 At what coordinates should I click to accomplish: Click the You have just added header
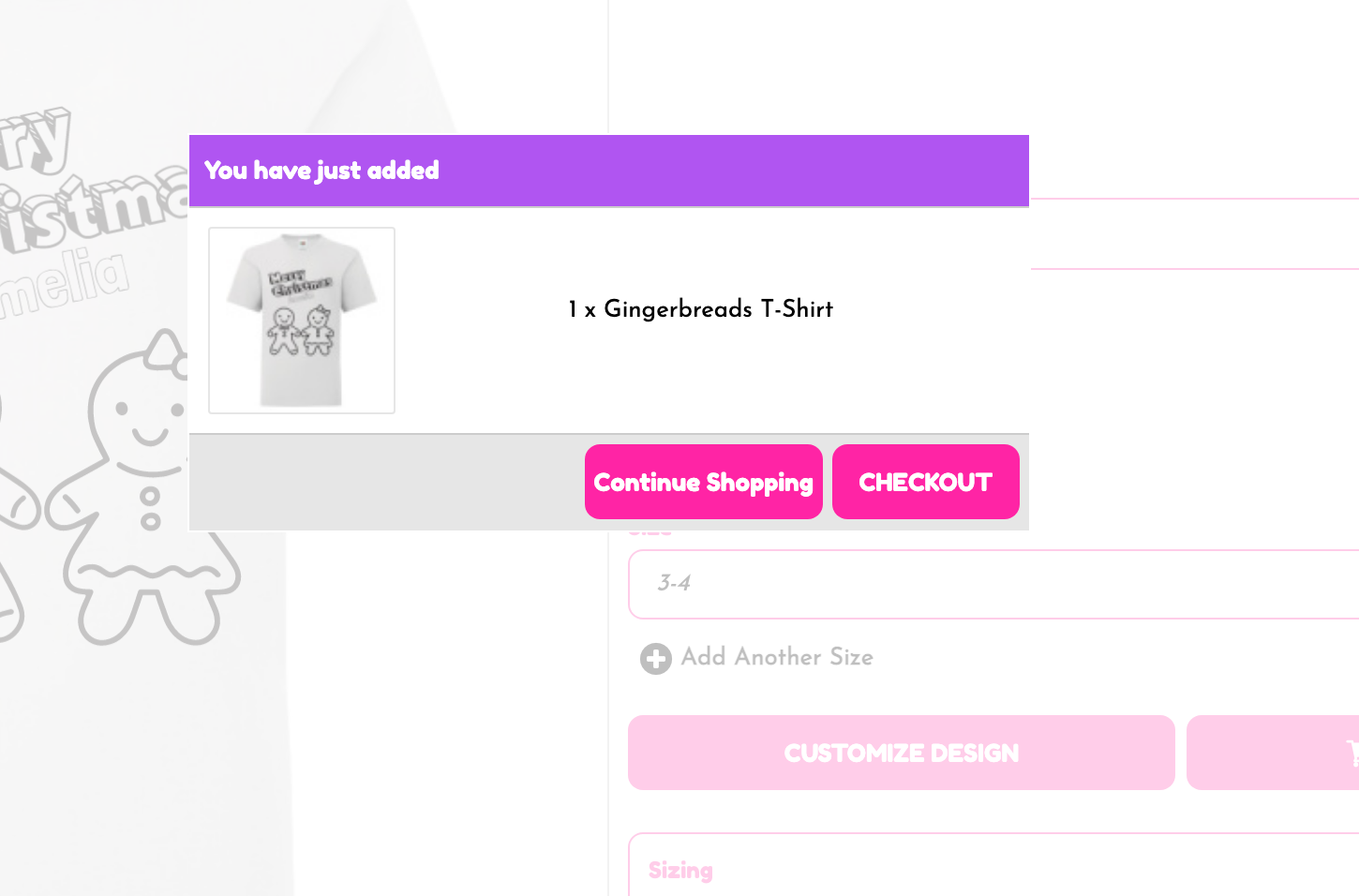click(x=321, y=171)
